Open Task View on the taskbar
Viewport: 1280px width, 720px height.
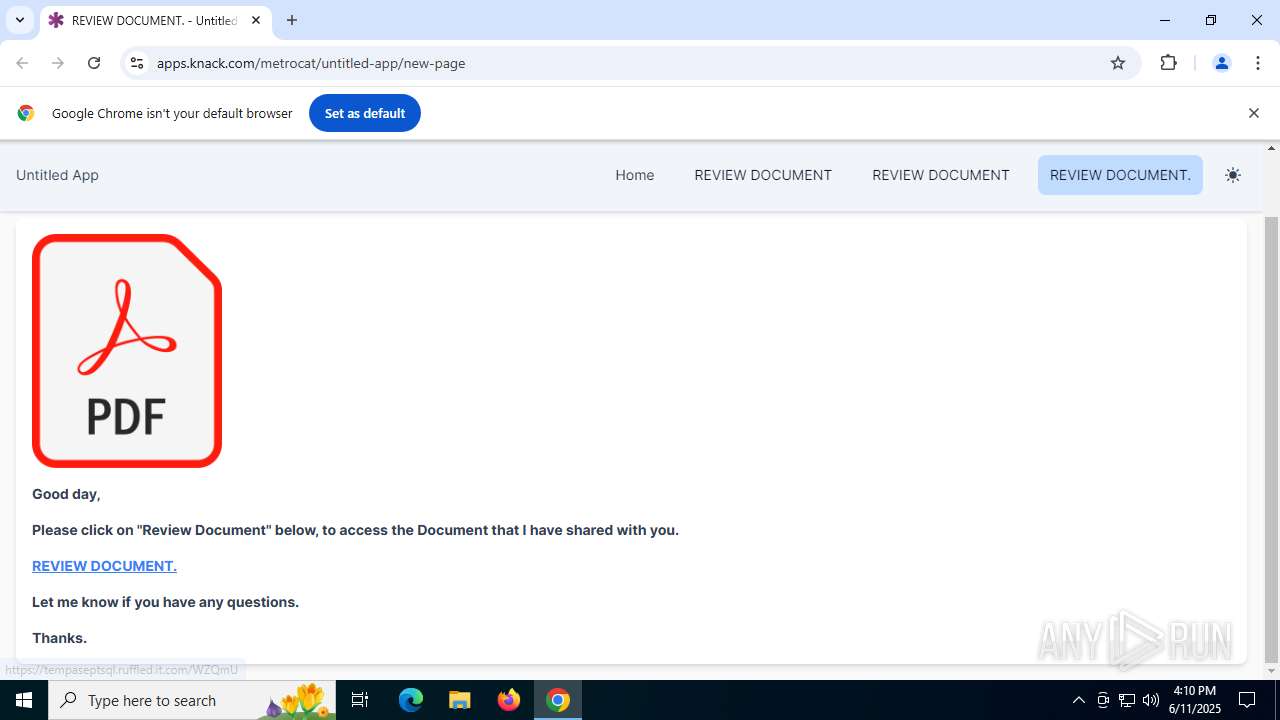click(361, 700)
